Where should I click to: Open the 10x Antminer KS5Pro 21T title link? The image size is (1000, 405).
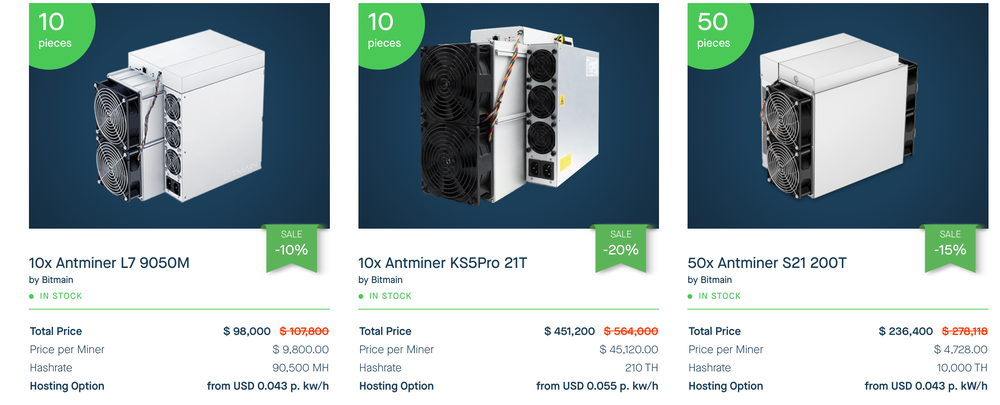click(x=443, y=263)
